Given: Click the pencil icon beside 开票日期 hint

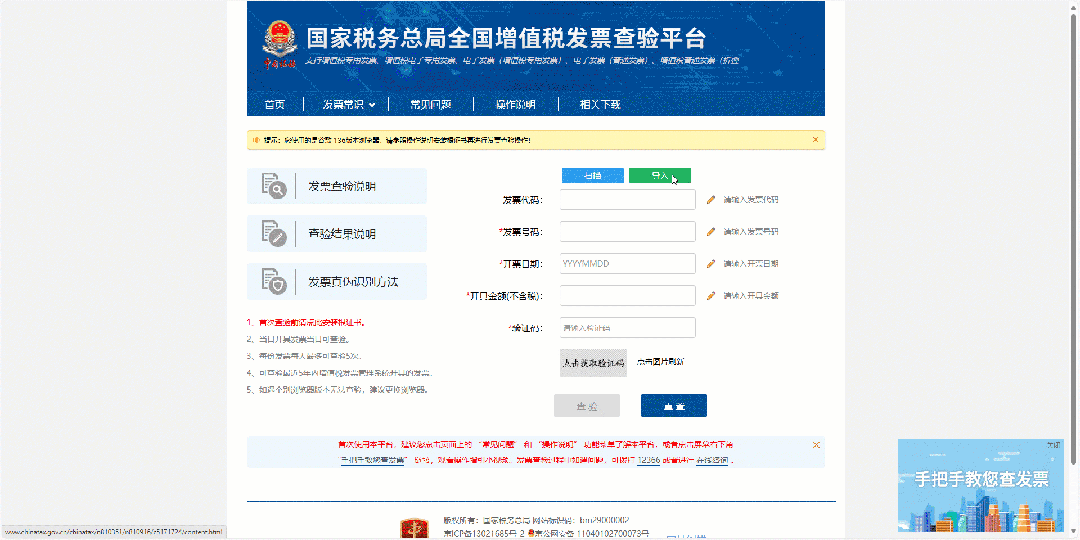Looking at the screenshot, I should (x=712, y=263).
